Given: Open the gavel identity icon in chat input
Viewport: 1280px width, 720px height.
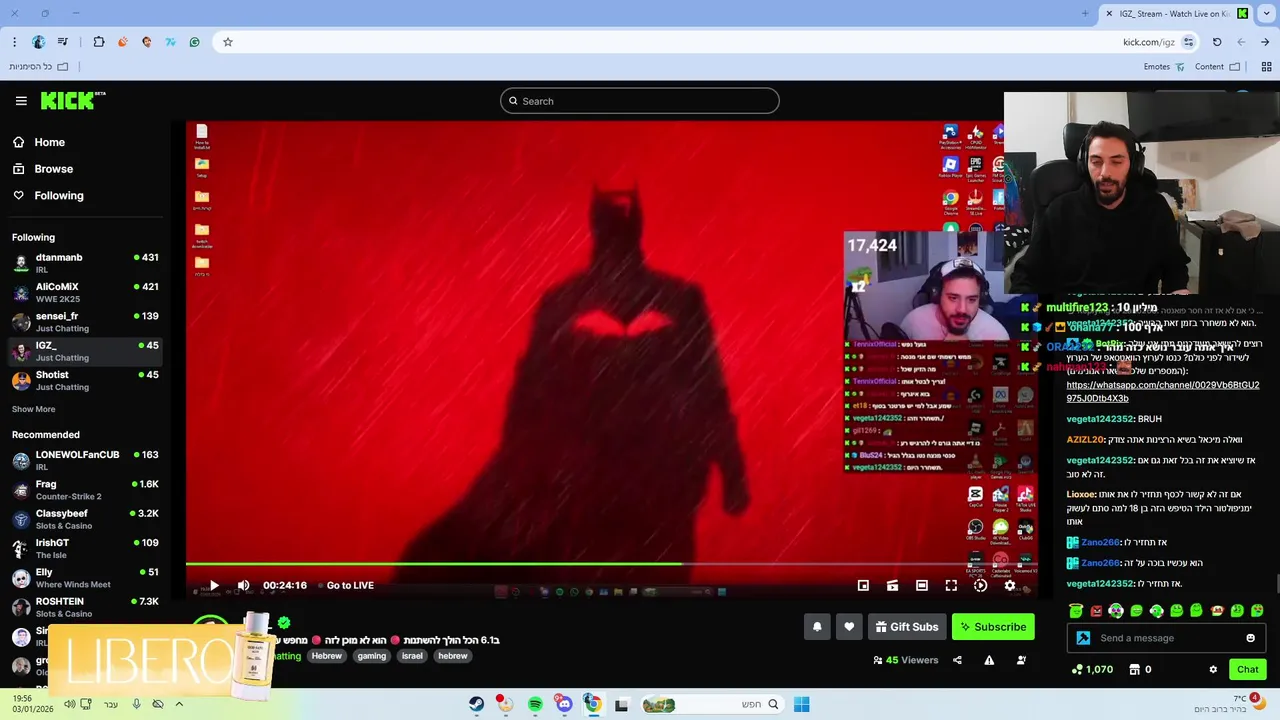Looking at the screenshot, I should (1083, 638).
